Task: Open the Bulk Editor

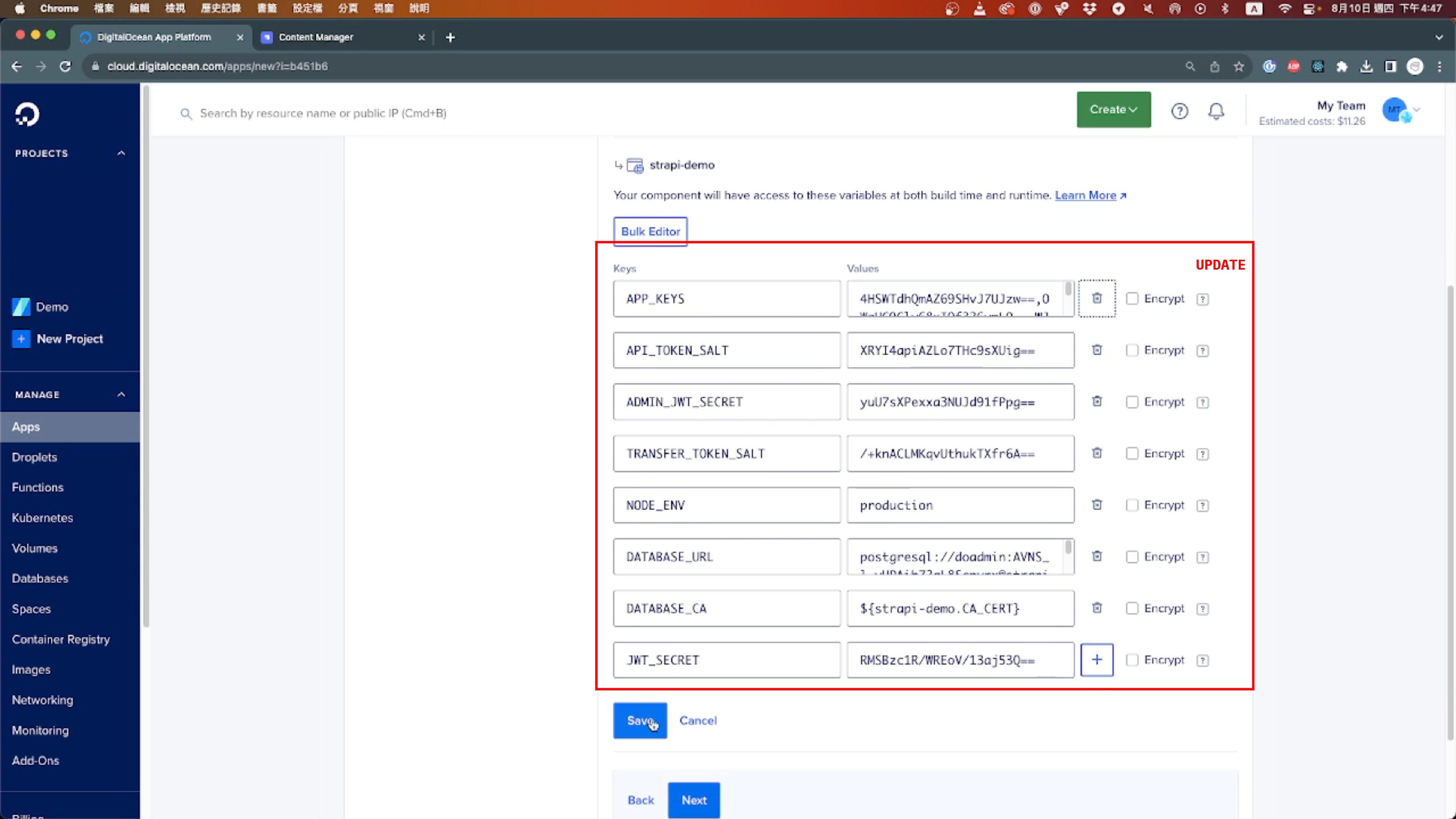Action: pyautogui.click(x=650, y=231)
